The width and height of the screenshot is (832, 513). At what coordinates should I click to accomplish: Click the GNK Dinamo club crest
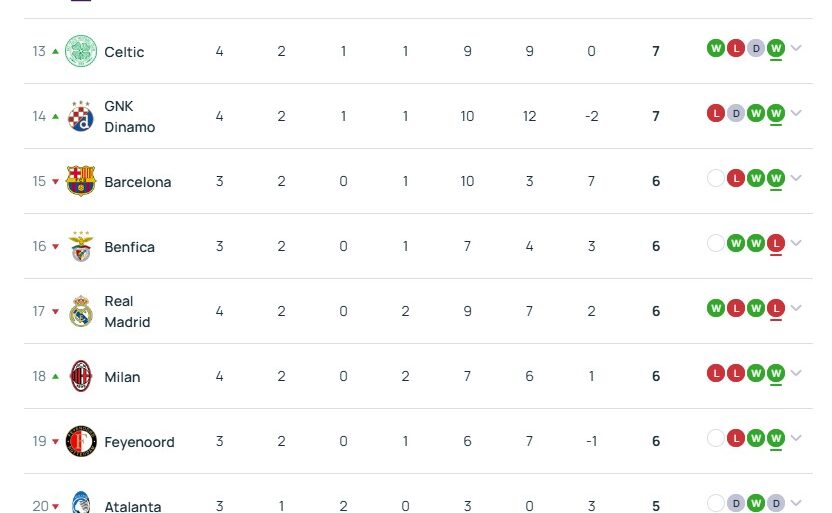(x=81, y=116)
